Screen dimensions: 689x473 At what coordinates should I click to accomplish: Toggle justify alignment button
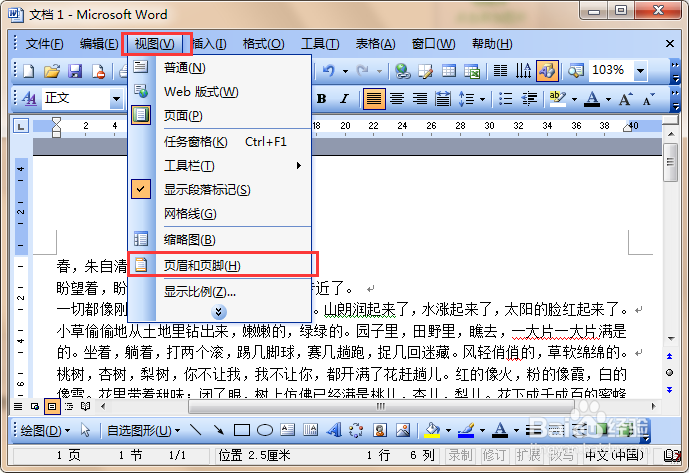[374, 98]
